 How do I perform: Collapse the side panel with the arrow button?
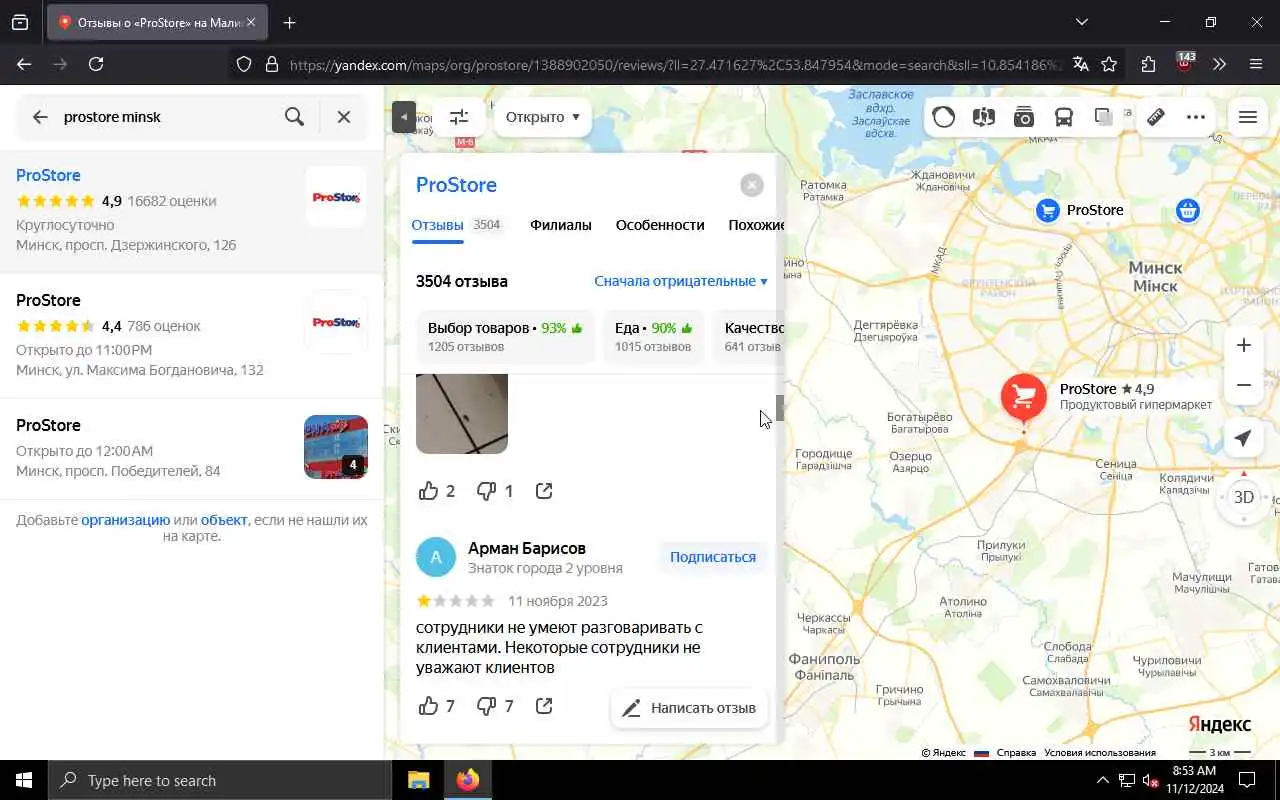403,117
